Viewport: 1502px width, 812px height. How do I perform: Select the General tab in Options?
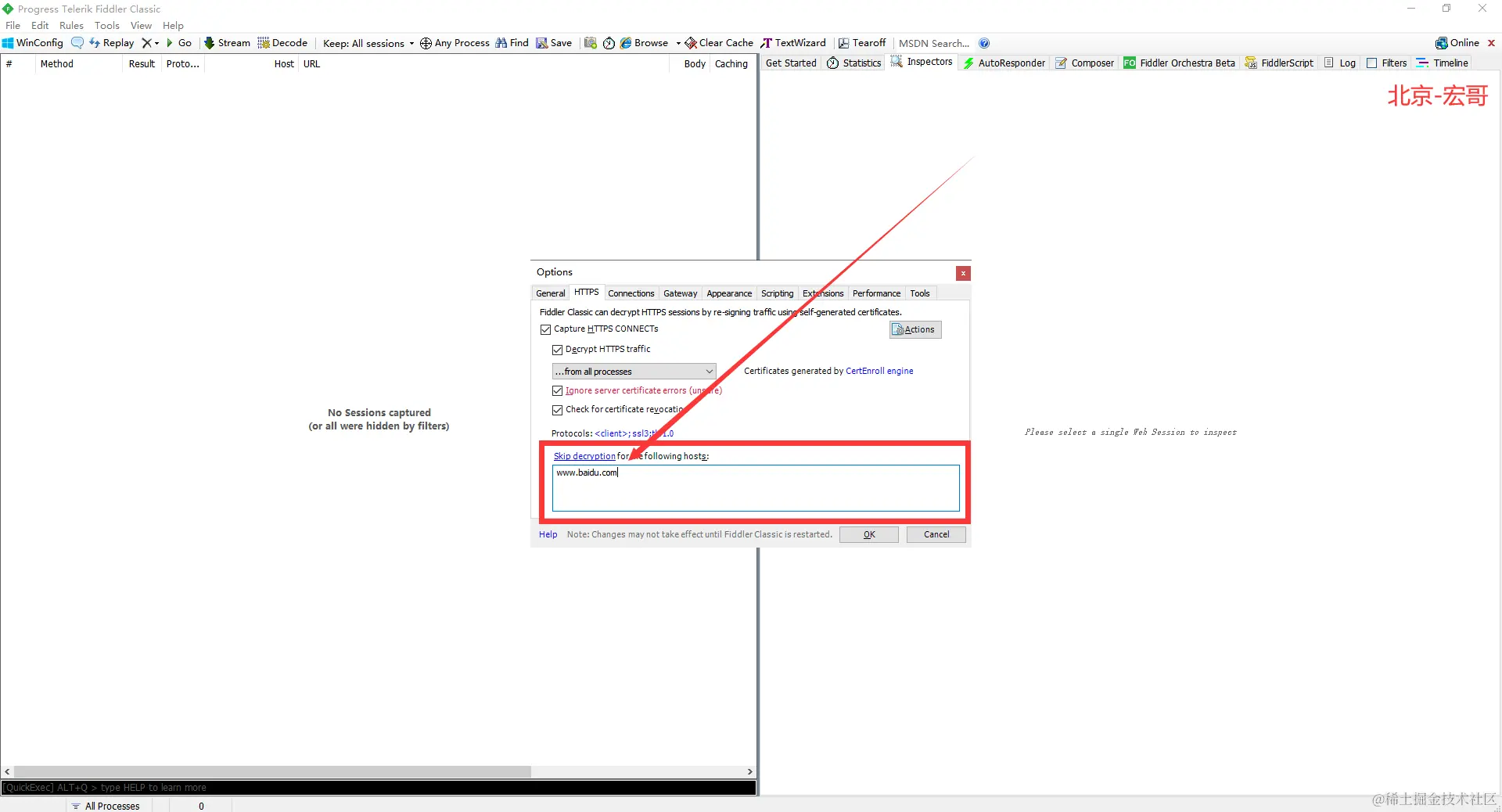click(x=550, y=293)
